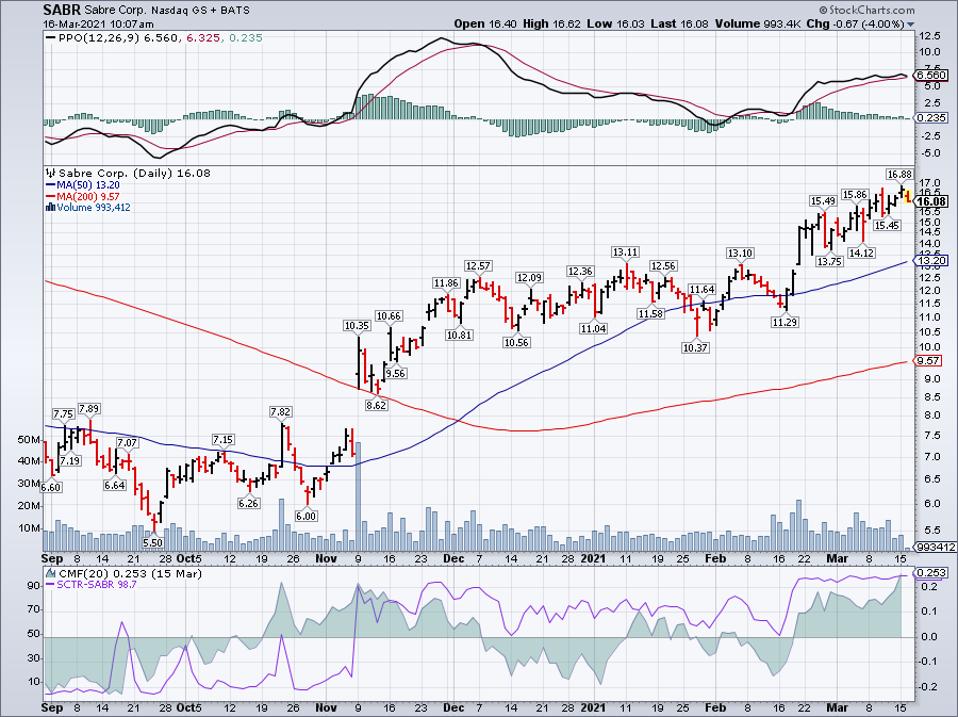Click the volume bars icon in the legend

point(51,208)
